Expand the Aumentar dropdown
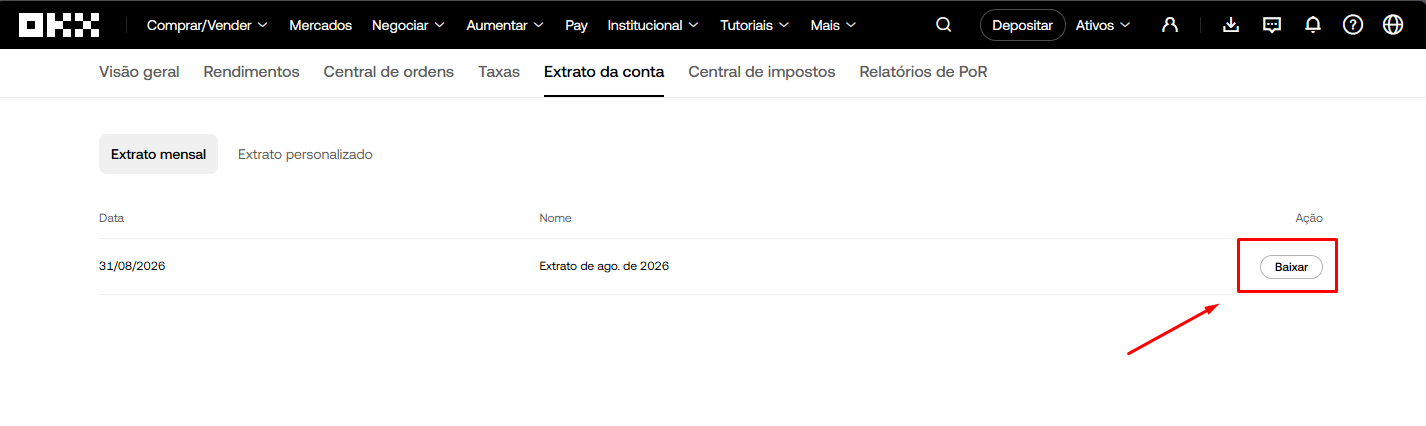Viewport: 1426px width, 426px height. coord(505,25)
